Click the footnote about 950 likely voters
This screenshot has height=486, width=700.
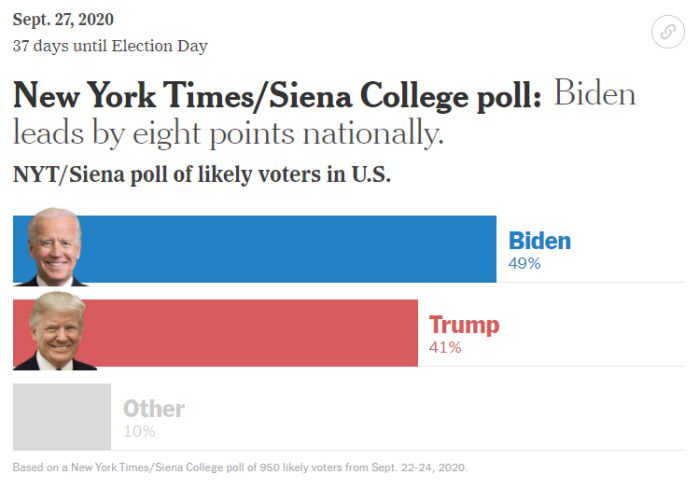click(240, 467)
